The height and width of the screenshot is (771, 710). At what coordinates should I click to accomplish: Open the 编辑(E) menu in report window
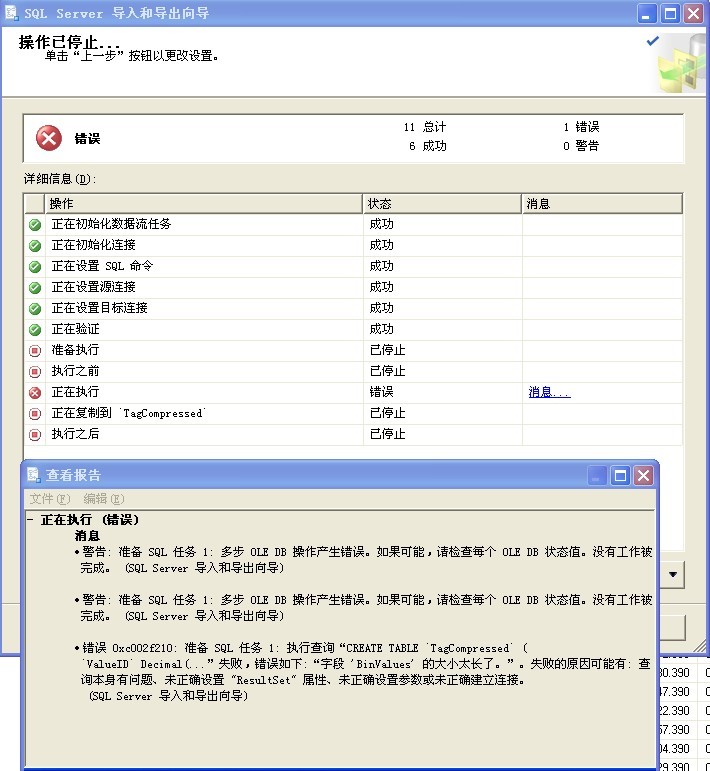coord(104,499)
